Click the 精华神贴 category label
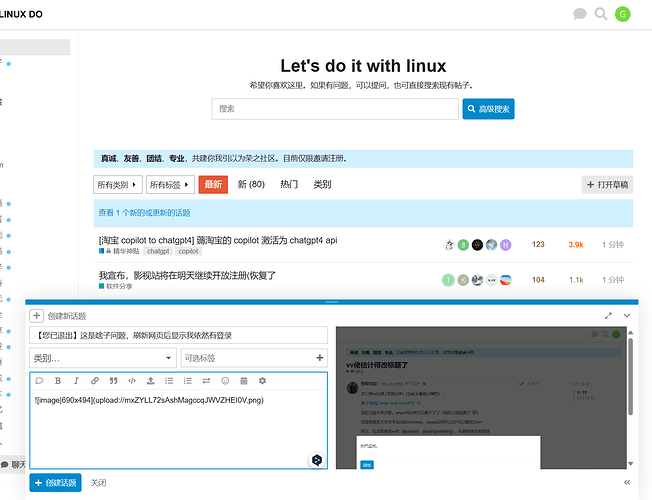652x500 pixels. coord(119,251)
